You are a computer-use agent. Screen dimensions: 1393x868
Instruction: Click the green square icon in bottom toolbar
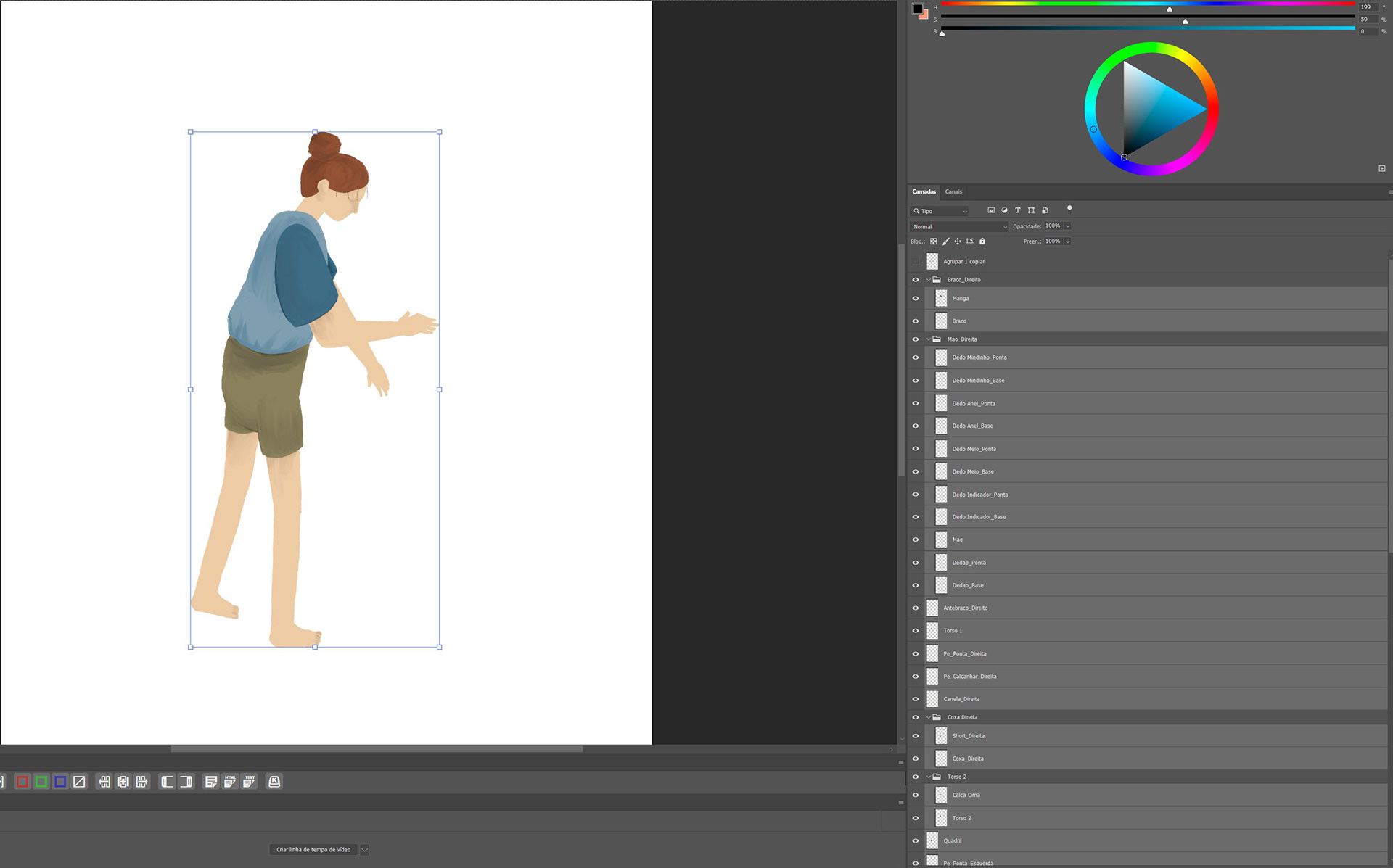(41, 782)
